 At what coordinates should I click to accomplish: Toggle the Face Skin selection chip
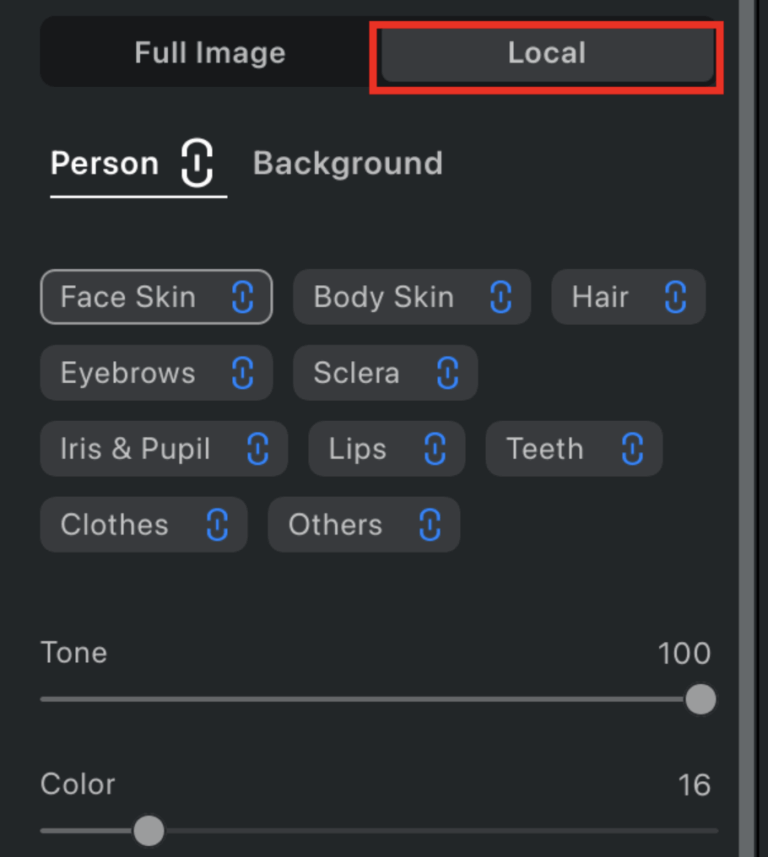[x=128, y=296]
